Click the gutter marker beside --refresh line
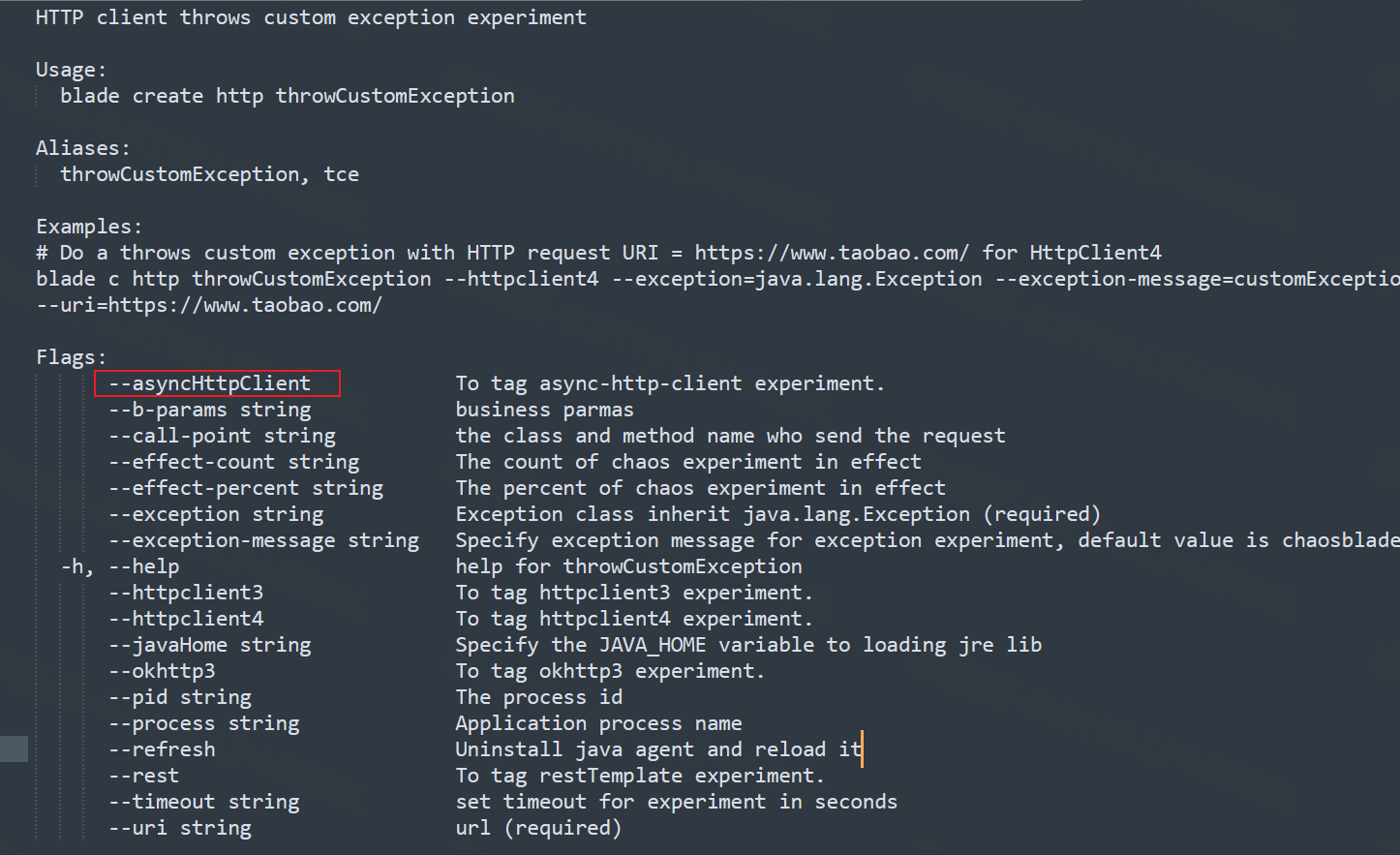 click(14, 749)
